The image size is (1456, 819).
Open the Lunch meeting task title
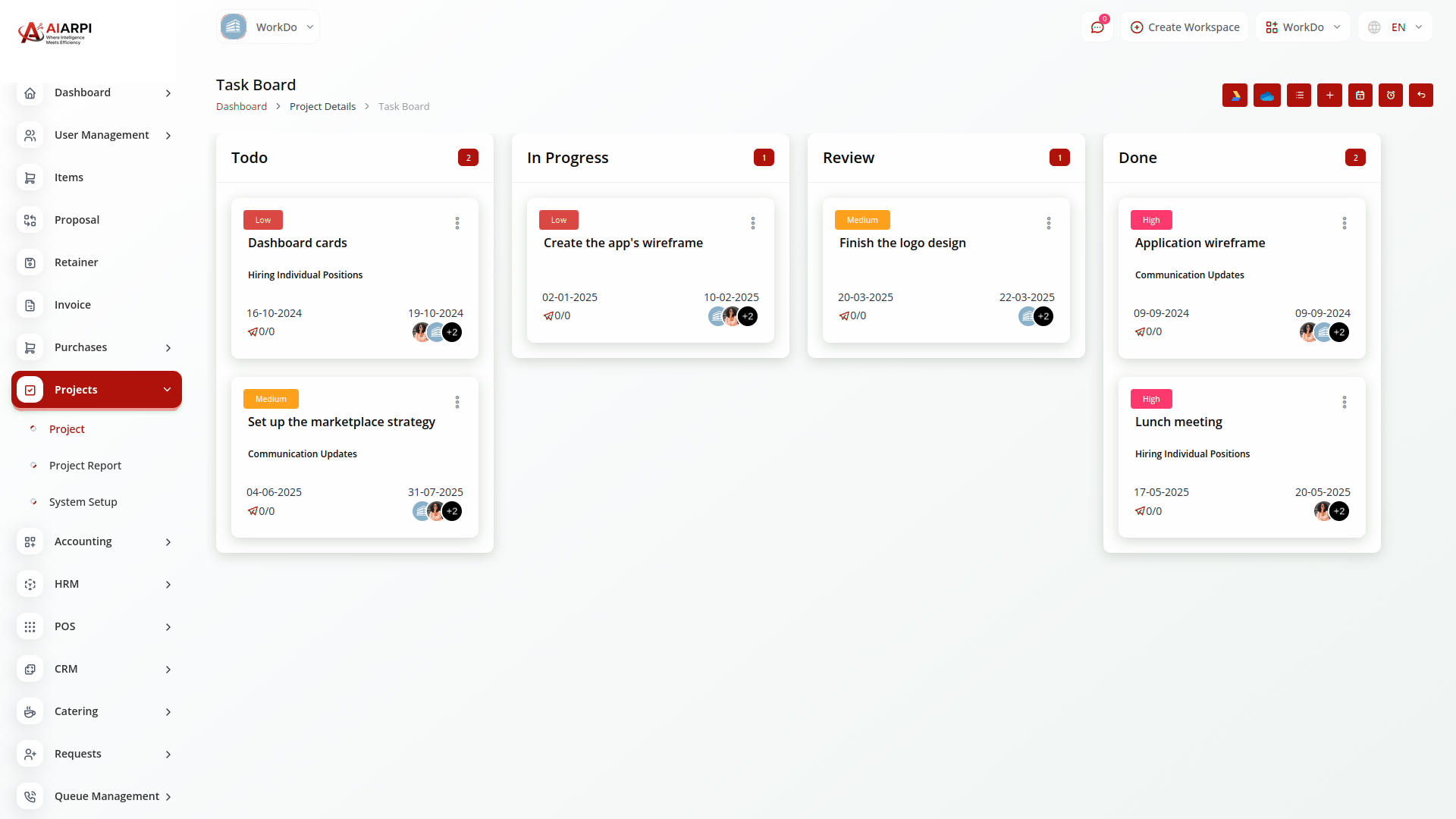pos(1178,422)
